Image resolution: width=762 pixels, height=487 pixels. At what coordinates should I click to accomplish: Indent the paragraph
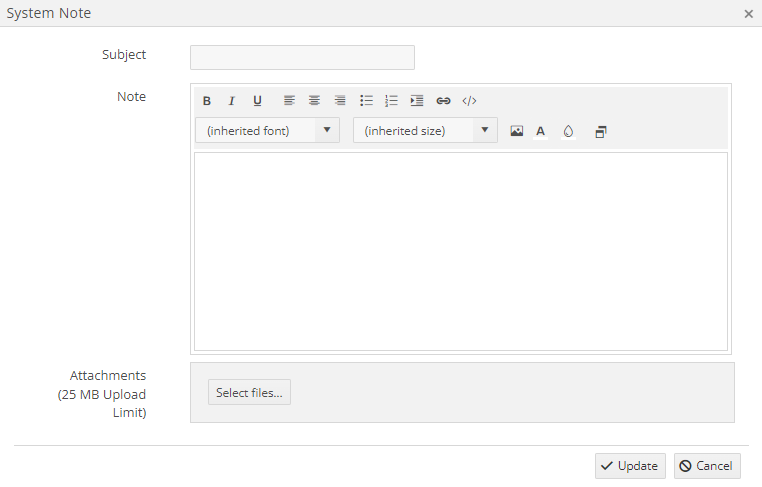tap(416, 101)
